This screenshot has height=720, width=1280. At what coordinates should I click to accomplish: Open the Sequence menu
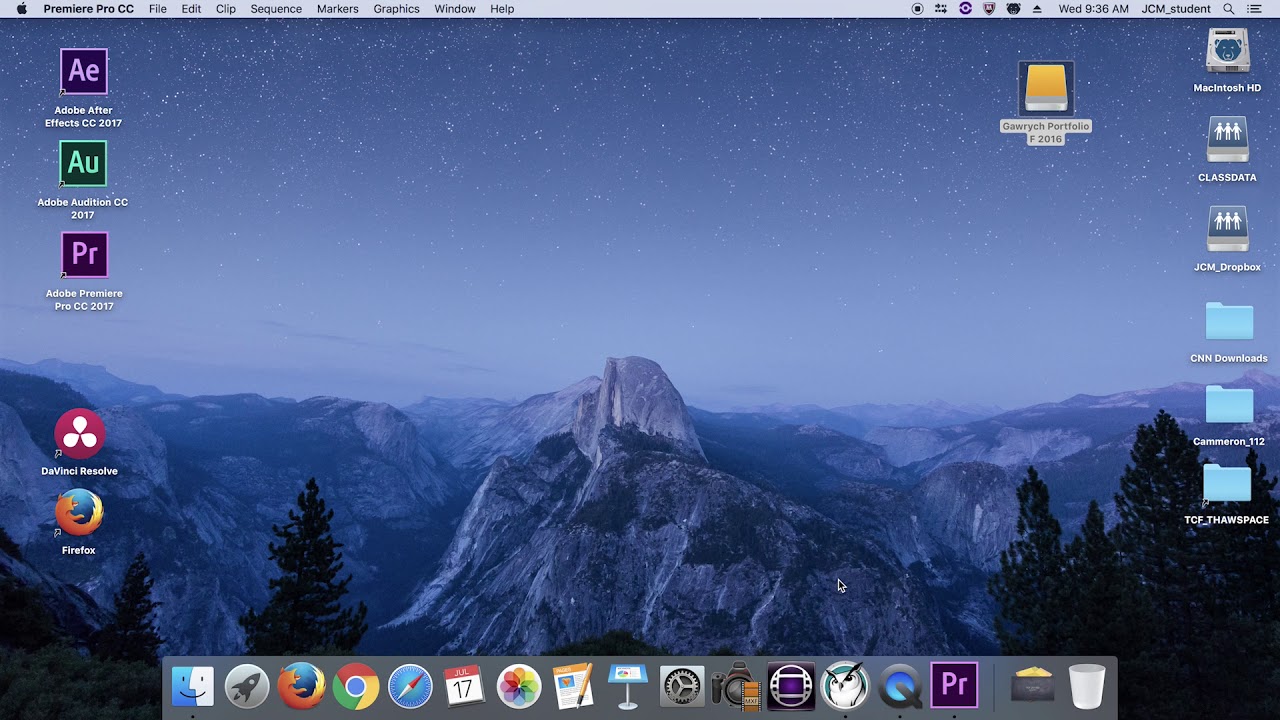point(276,9)
